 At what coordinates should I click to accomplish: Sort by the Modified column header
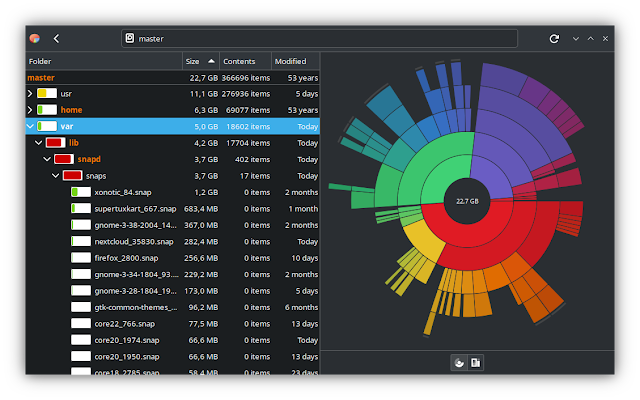(295, 61)
